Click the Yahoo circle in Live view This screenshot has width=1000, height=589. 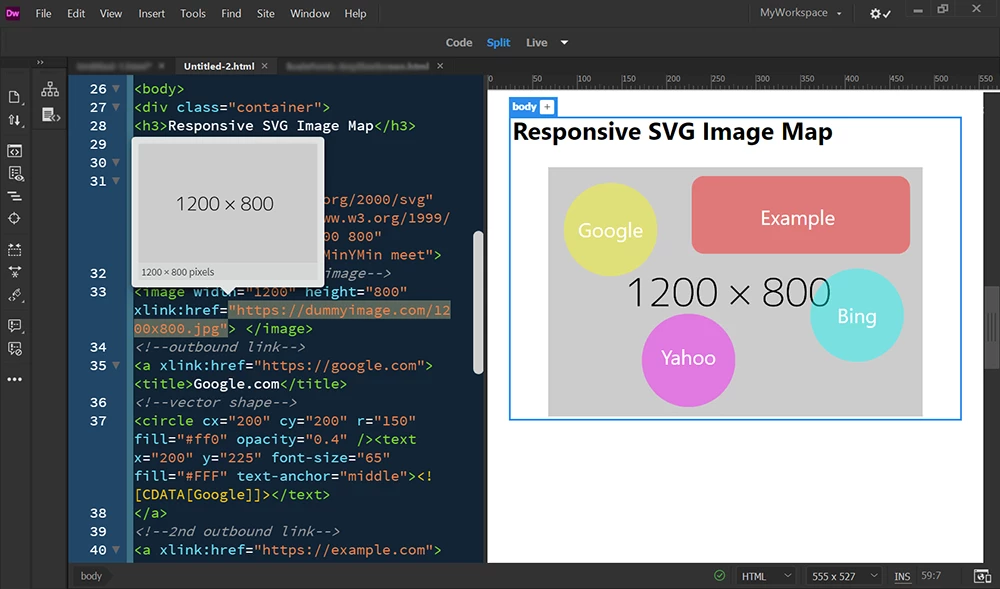pos(688,360)
